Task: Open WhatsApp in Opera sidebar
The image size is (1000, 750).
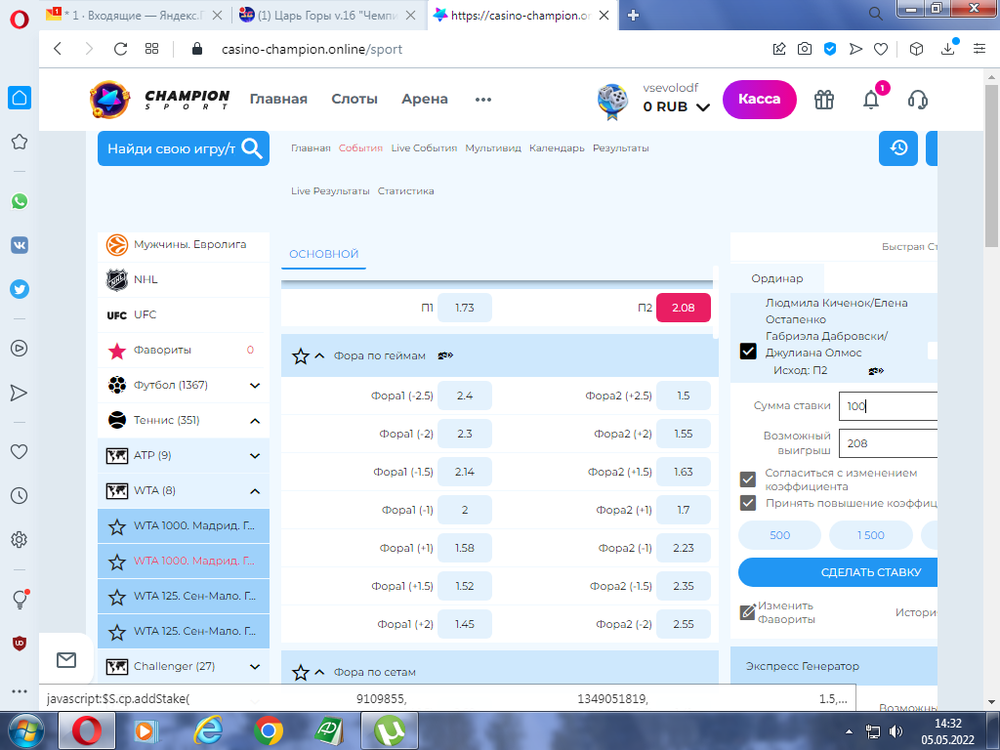Action: click(x=19, y=202)
